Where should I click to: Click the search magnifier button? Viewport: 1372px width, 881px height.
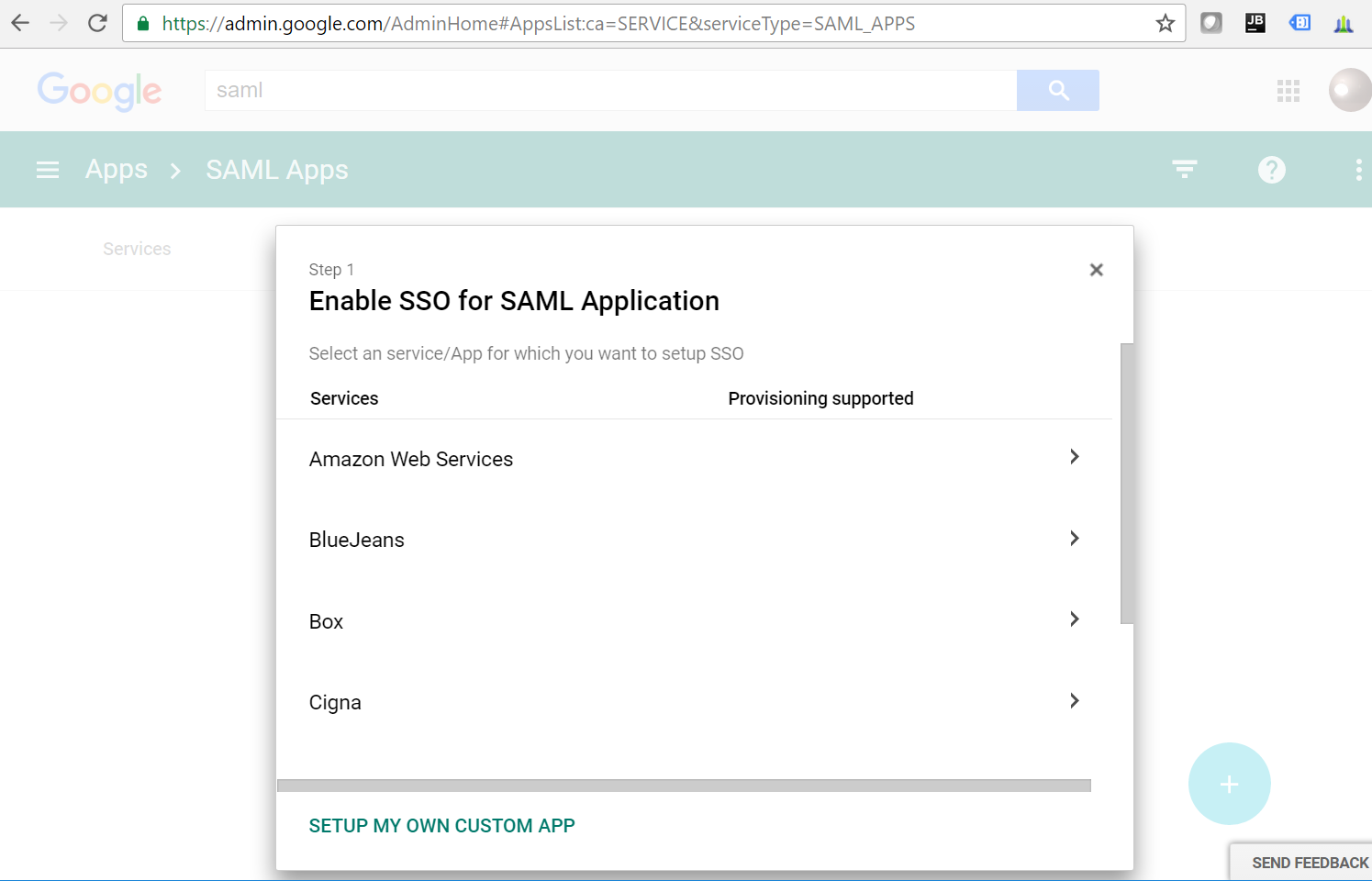pos(1058,90)
